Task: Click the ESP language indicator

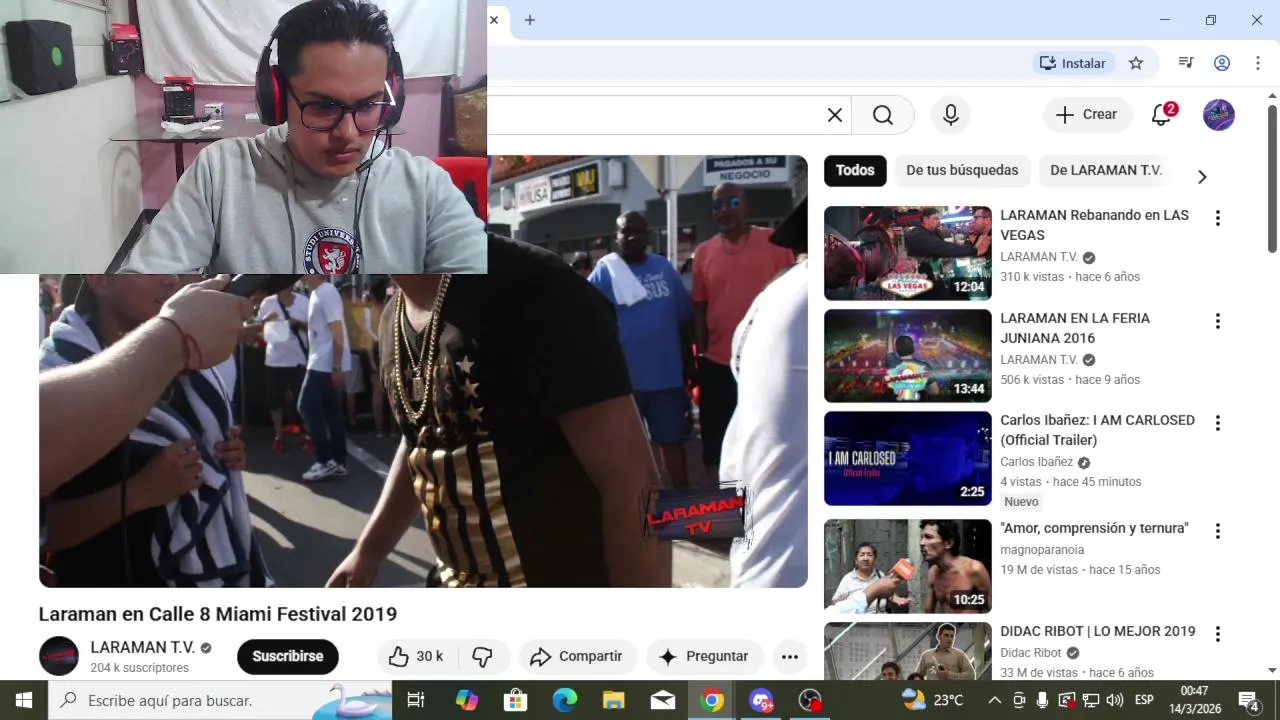Action: pos(1144,700)
